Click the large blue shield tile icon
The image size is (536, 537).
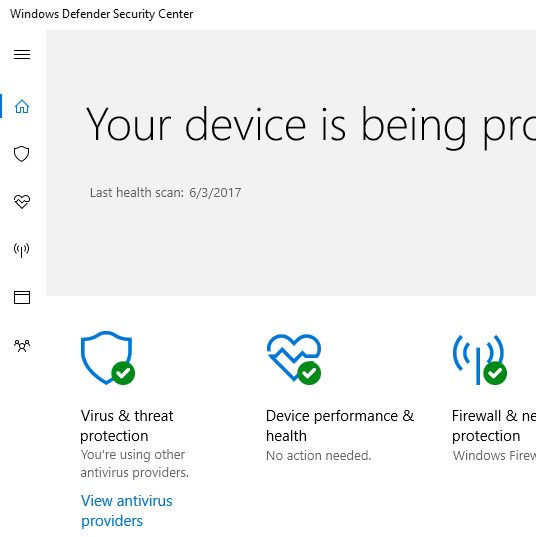tap(108, 358)
